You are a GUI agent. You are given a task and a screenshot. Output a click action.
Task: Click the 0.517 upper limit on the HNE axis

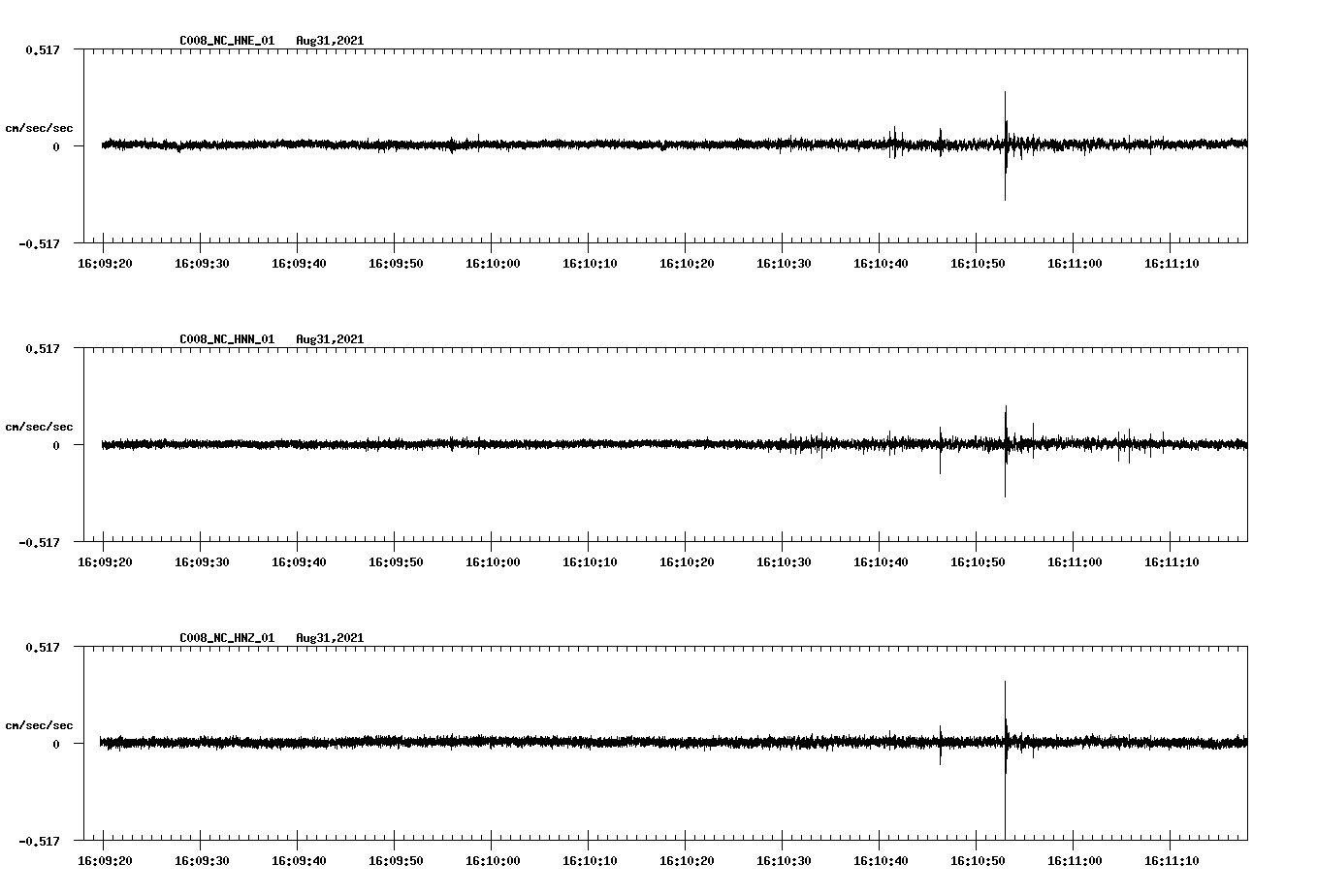pos(42,49)
